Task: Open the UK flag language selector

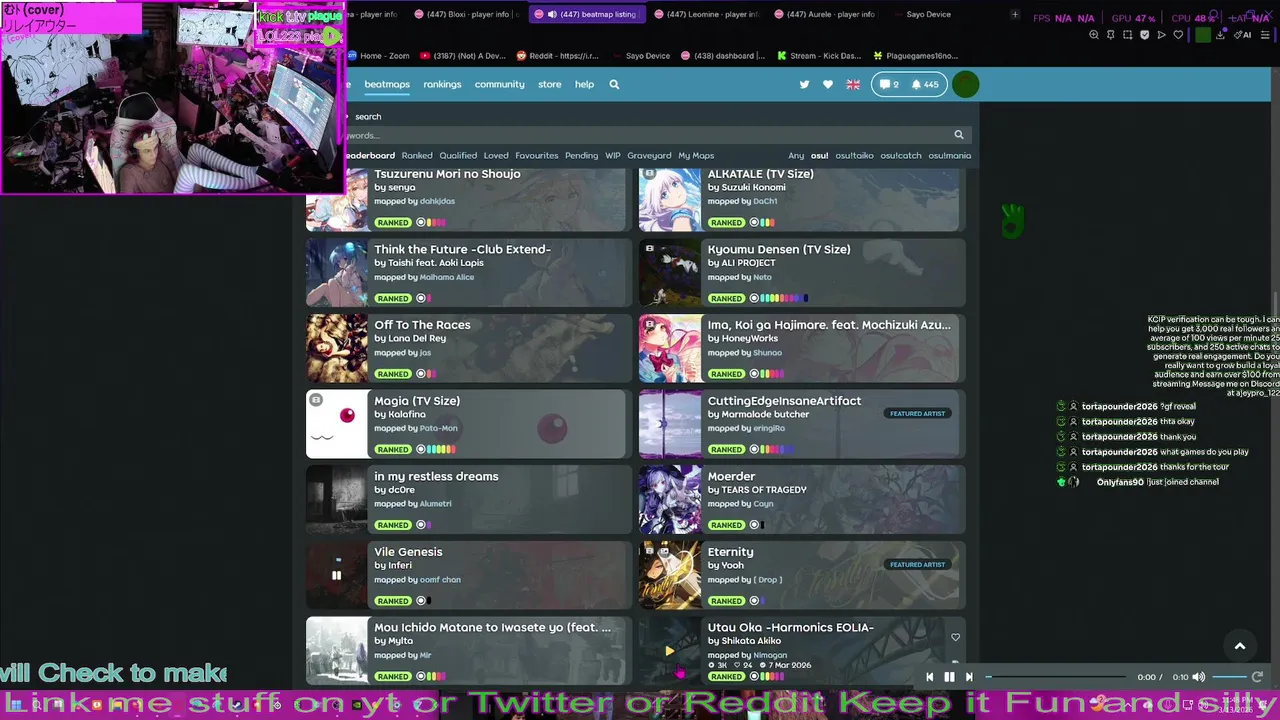Action: coord(853,85)
